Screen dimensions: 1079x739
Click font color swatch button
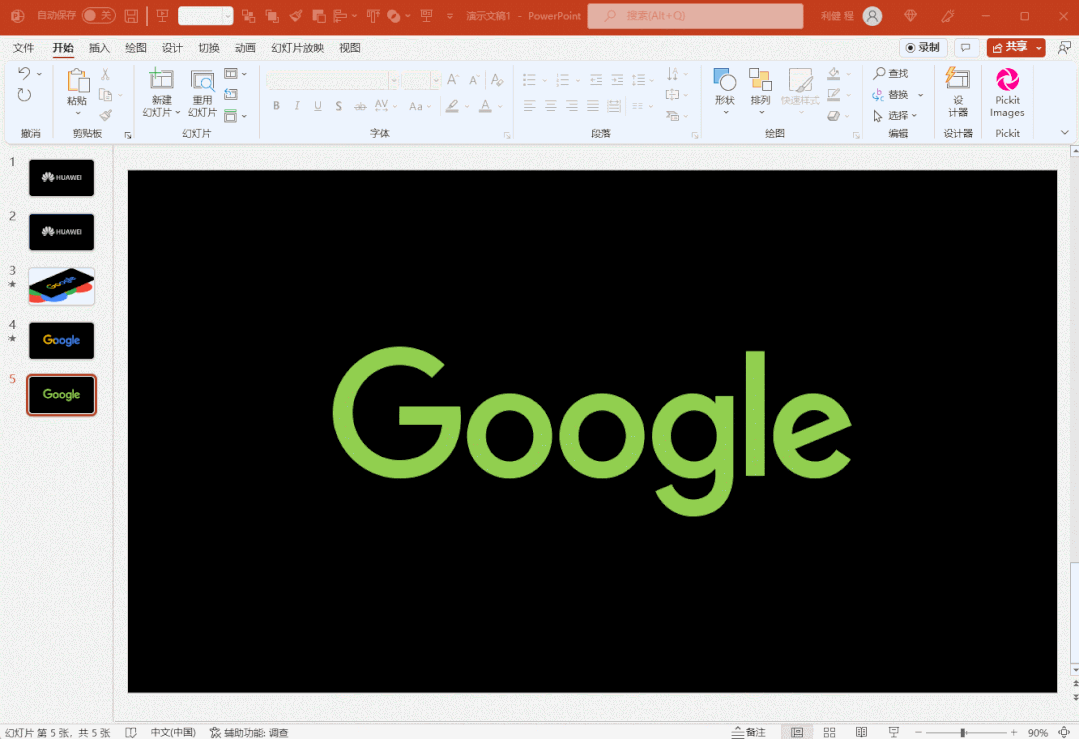(485, 107)
